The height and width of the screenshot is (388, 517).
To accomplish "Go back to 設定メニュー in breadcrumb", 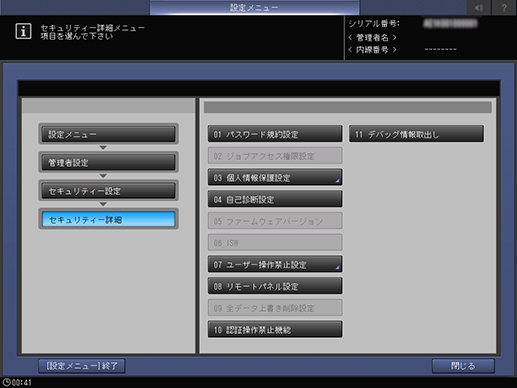I will (108, 134).
